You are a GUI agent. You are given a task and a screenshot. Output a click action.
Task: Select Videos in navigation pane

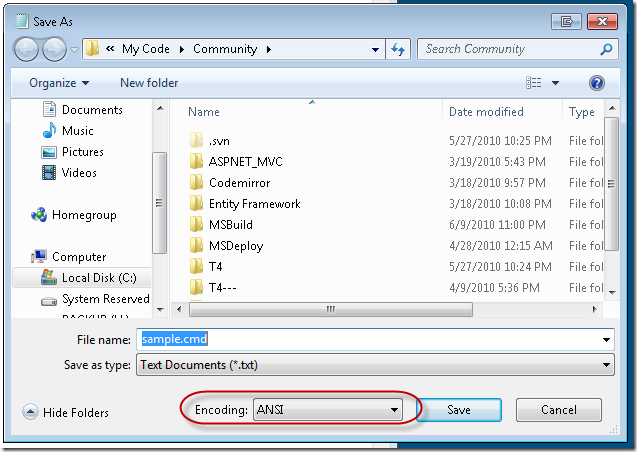coord(79,173)
